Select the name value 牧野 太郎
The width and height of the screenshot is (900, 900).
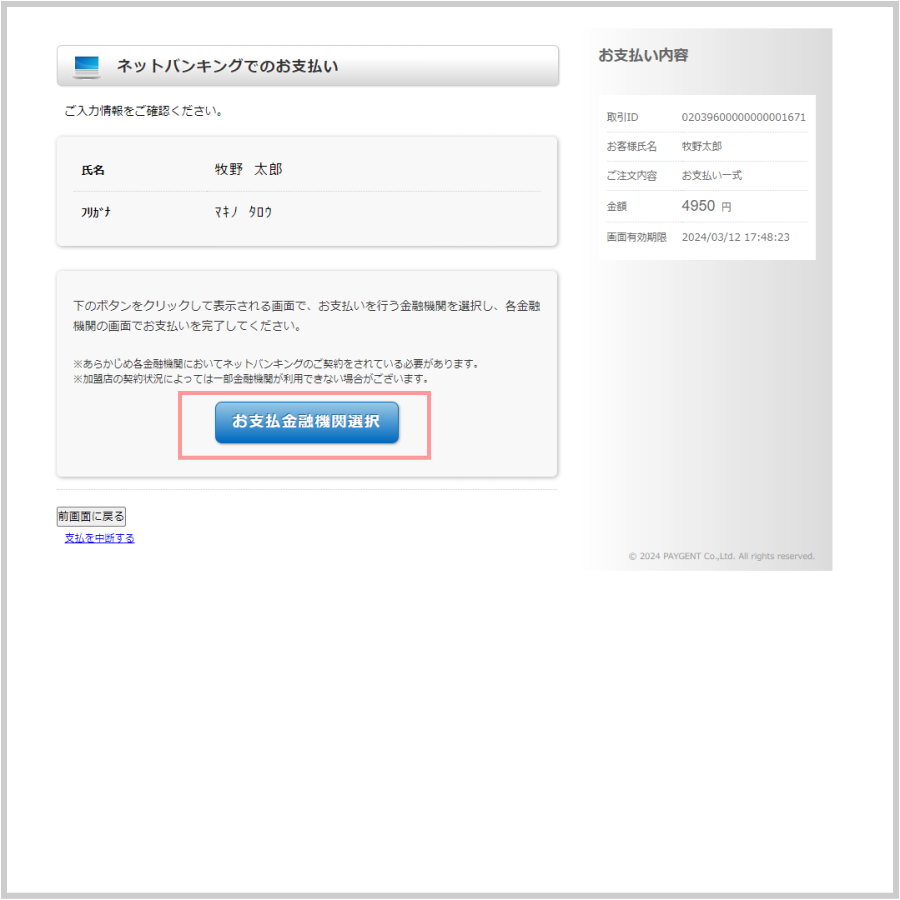pos(249,169)
